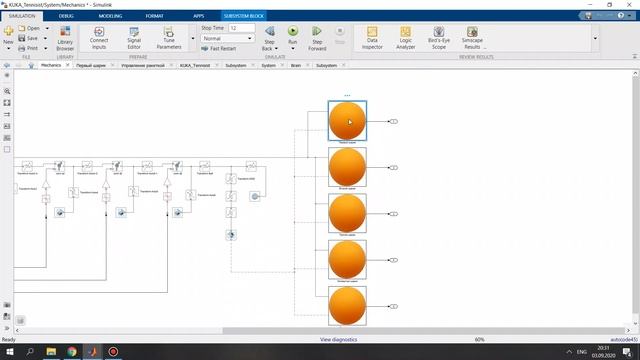The image size is (640, 360).
Task: Expand the Print dropdown arrow
Action: (x=45, y=48)
